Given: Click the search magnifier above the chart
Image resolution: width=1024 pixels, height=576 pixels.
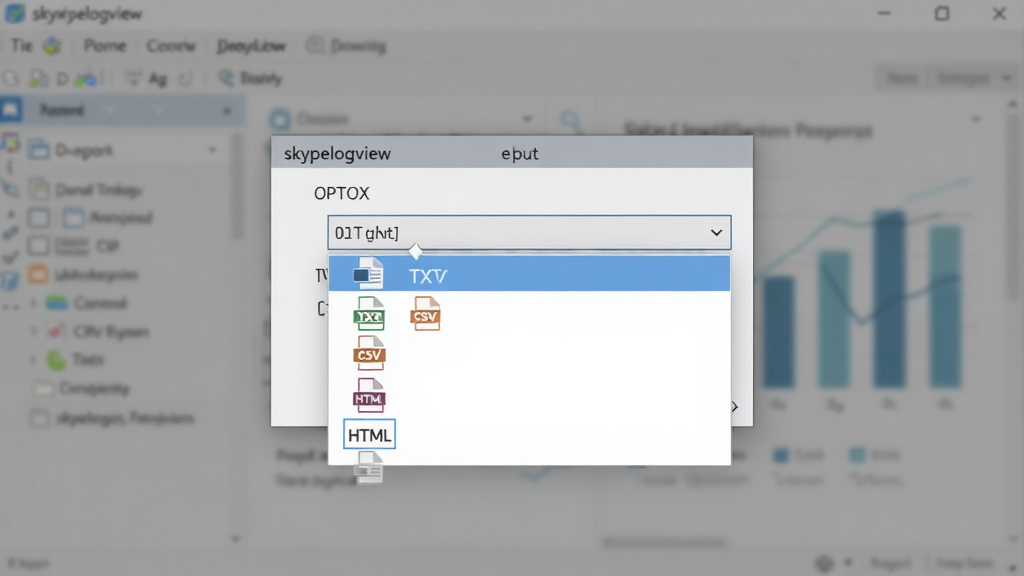Looking at the screenshot, I should [x=570, y=120].
